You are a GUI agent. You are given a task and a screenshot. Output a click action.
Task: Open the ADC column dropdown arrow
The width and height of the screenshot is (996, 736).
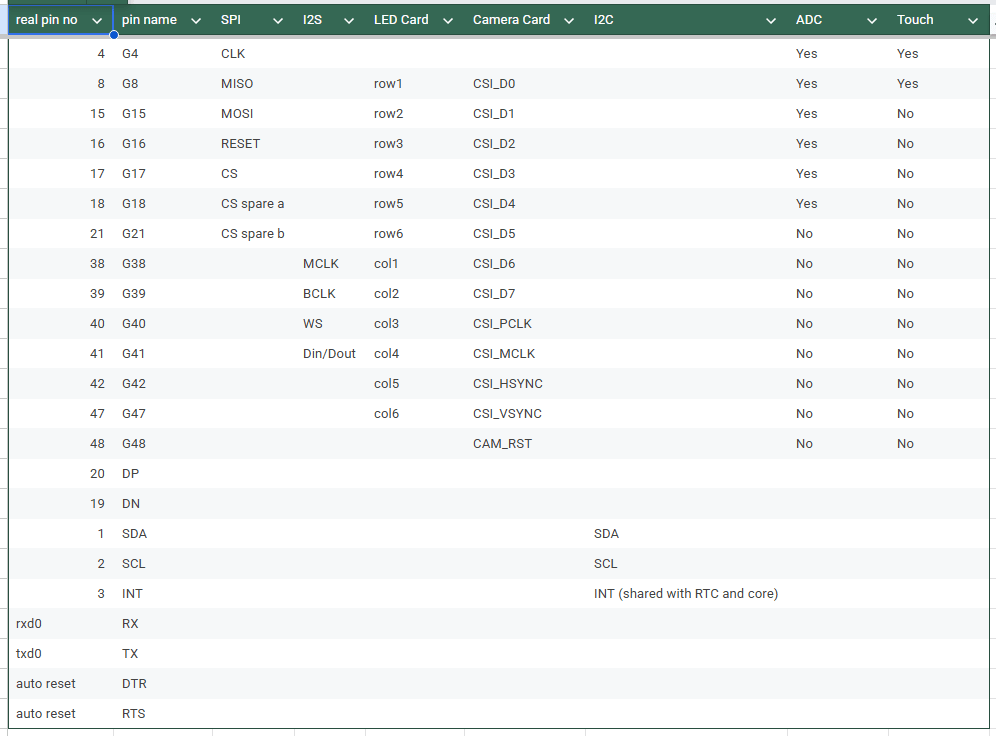pyautogui.click(x=872, y=20)
